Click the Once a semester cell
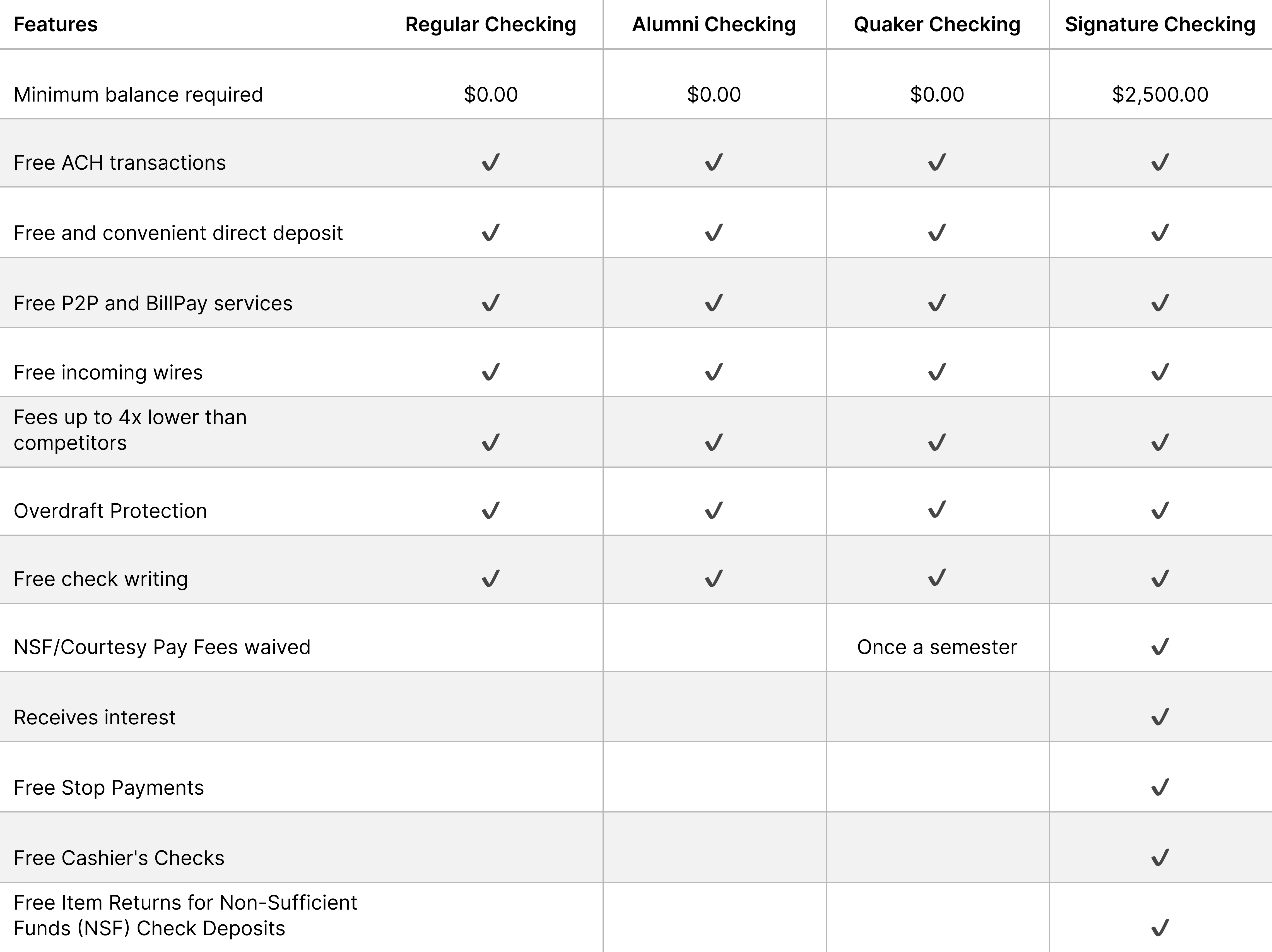1272x952 pixels. [937, 647]
